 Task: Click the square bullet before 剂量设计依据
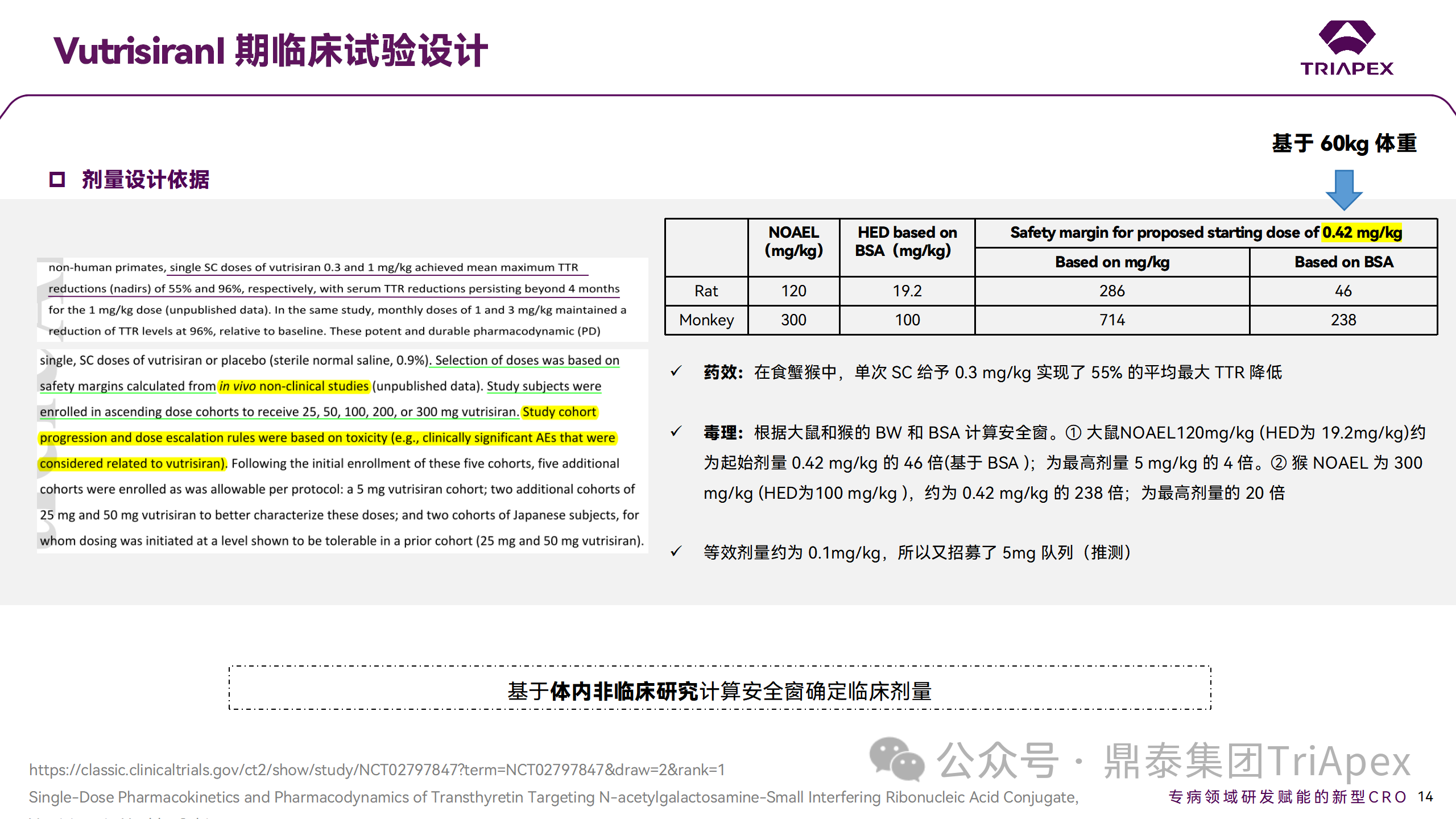click(x=57, y=180)
